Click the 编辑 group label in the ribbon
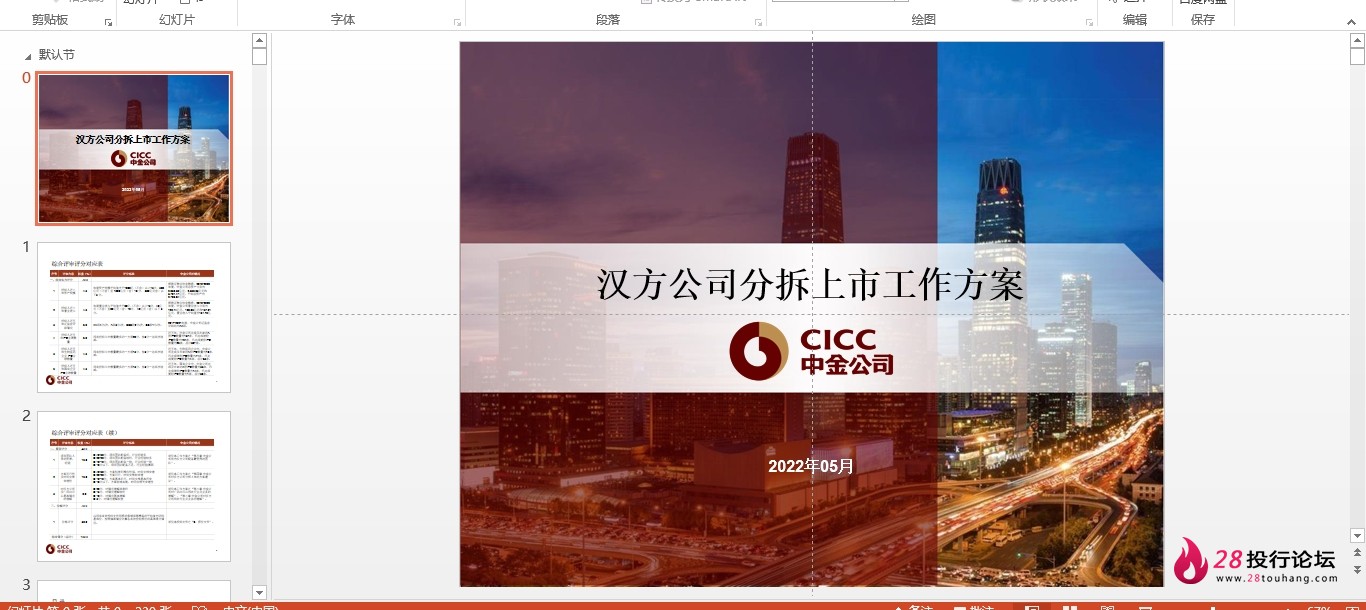The image size is (1366, 610). pos(1135,20)
